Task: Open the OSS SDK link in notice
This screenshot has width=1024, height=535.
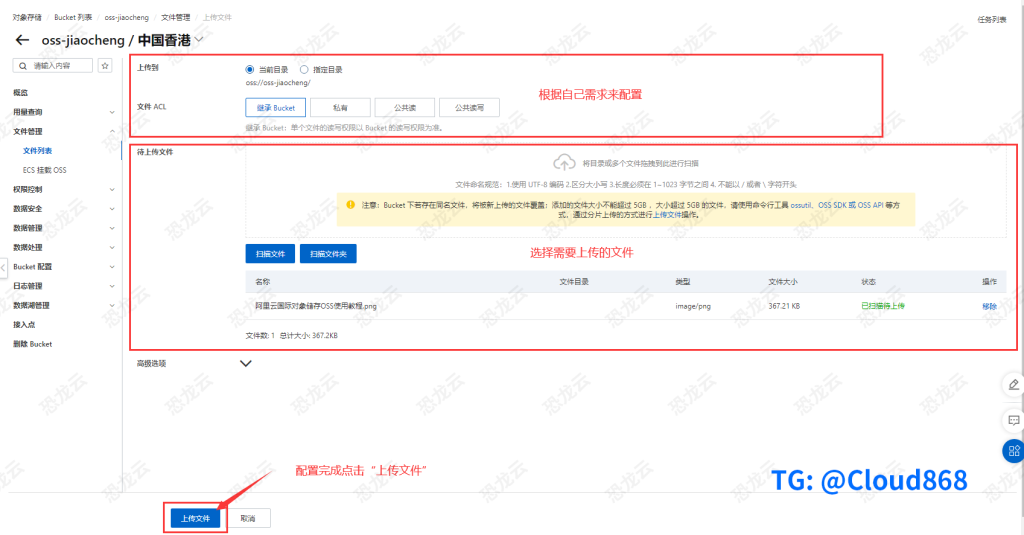Action: (832, 205)
